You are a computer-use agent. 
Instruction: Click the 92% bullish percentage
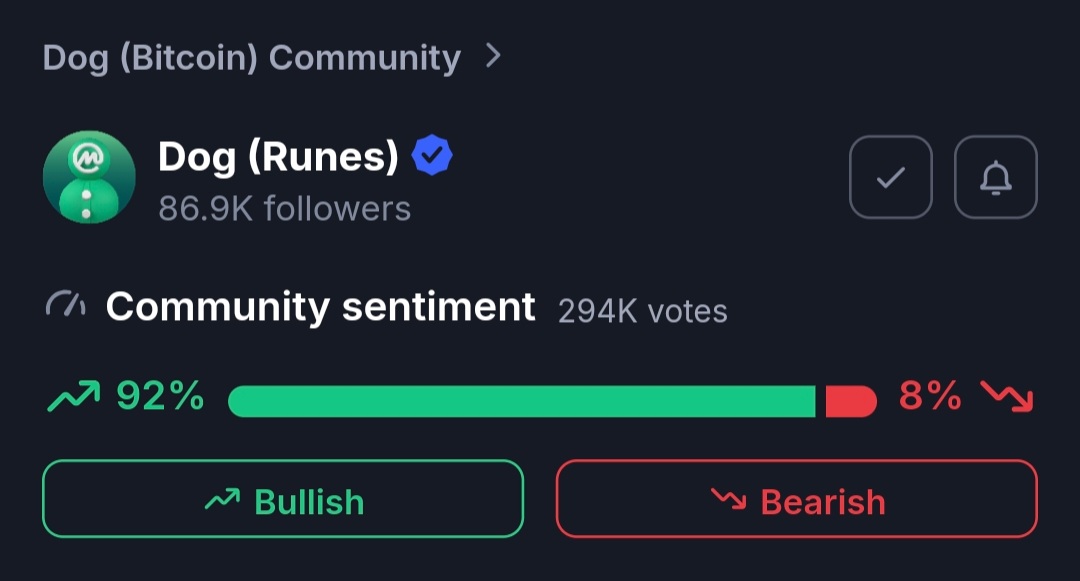click(x=160, y=398)
